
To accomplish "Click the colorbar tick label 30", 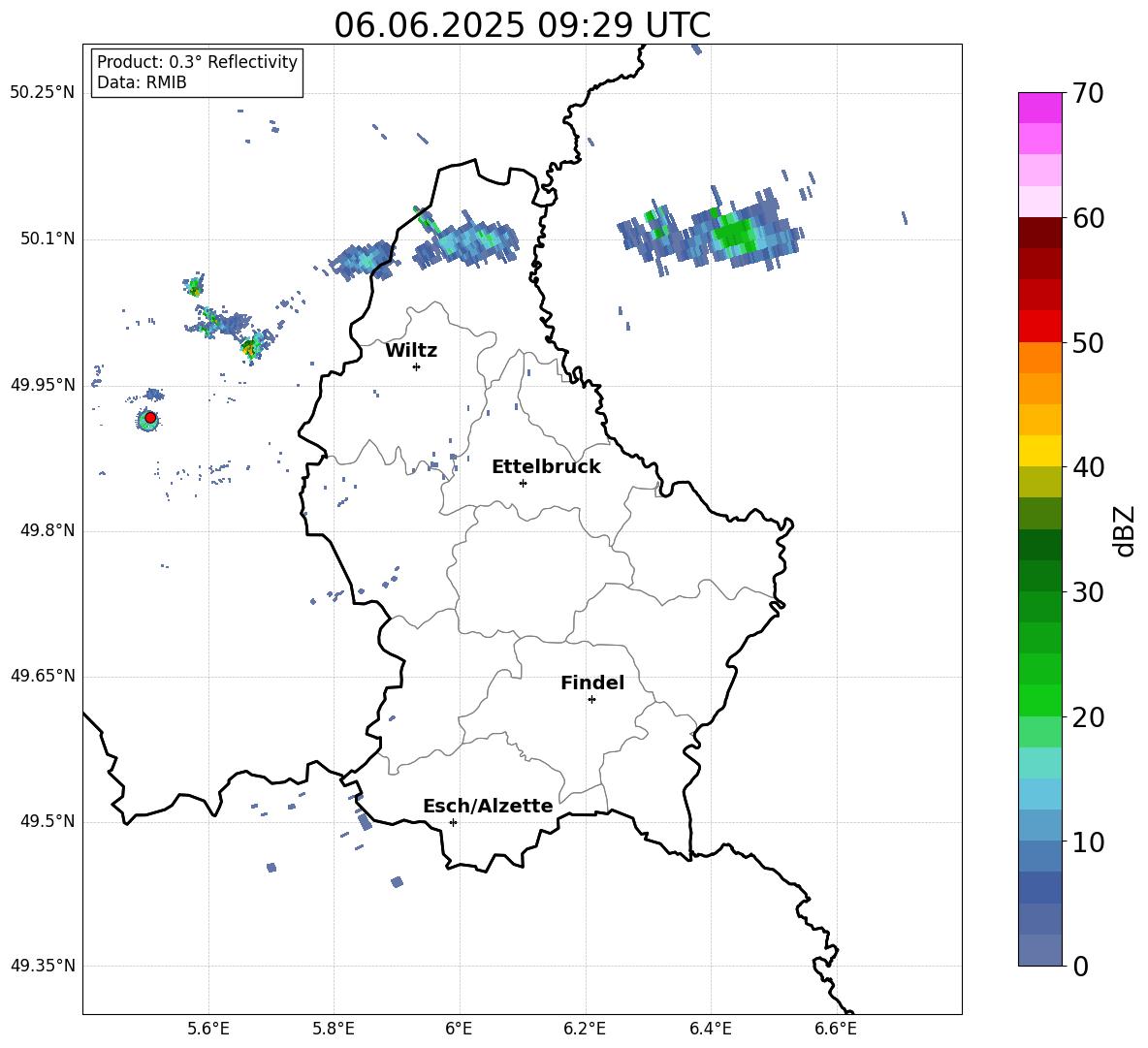I will point(1088,592).
